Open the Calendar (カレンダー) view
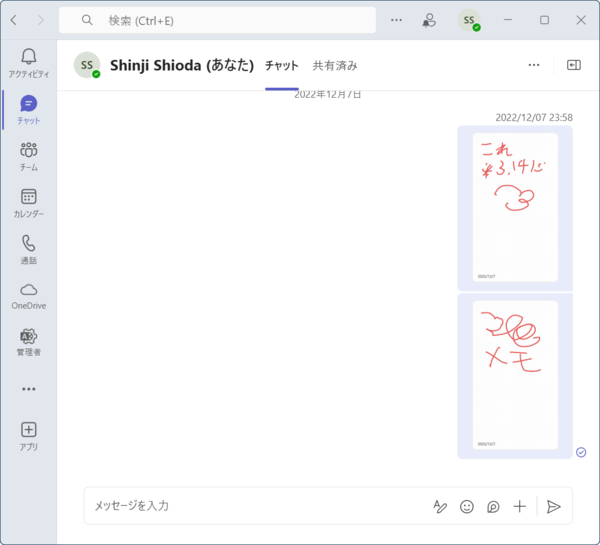 (29, 203)
